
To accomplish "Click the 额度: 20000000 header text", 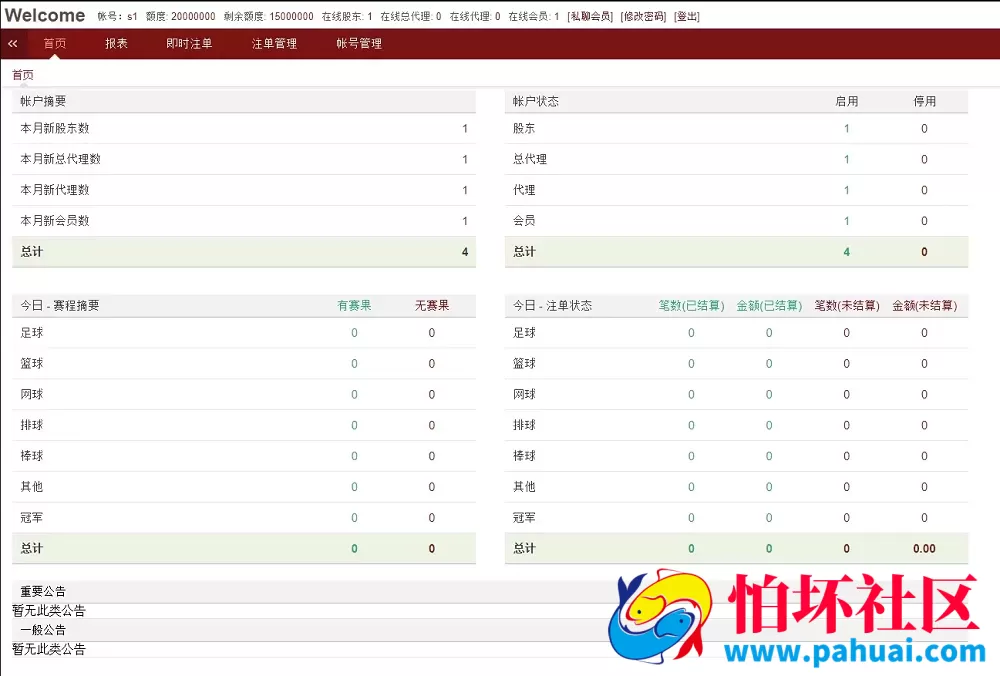I will [180, 17].
